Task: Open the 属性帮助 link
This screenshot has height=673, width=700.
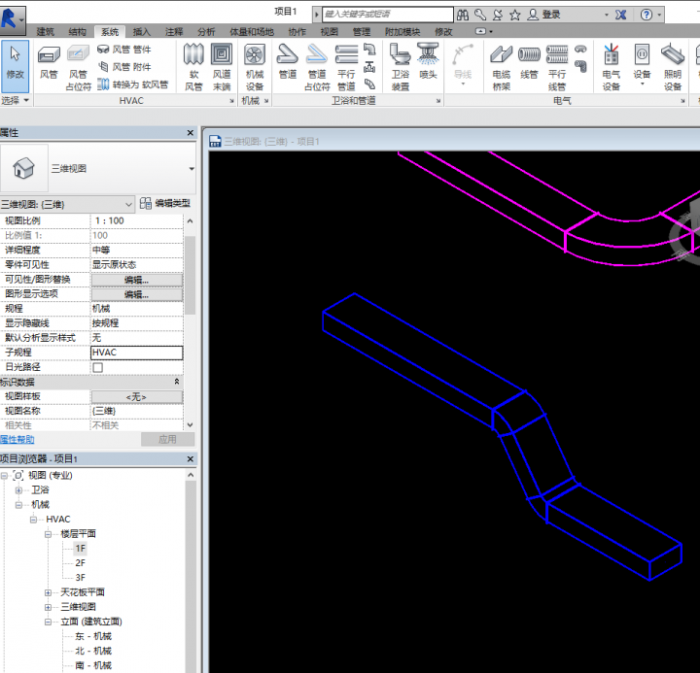Action: [17, 439]
